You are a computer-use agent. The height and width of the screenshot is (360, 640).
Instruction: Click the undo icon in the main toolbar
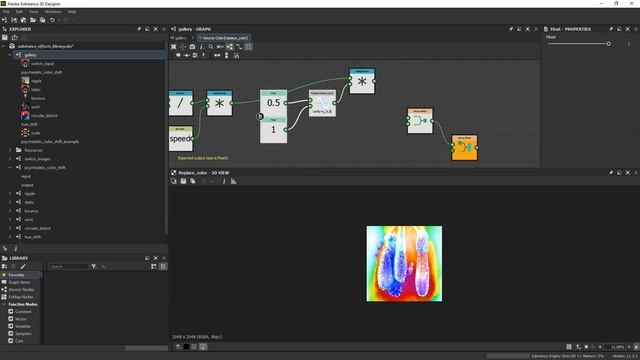pyautogui.click(x=52, y=20)
